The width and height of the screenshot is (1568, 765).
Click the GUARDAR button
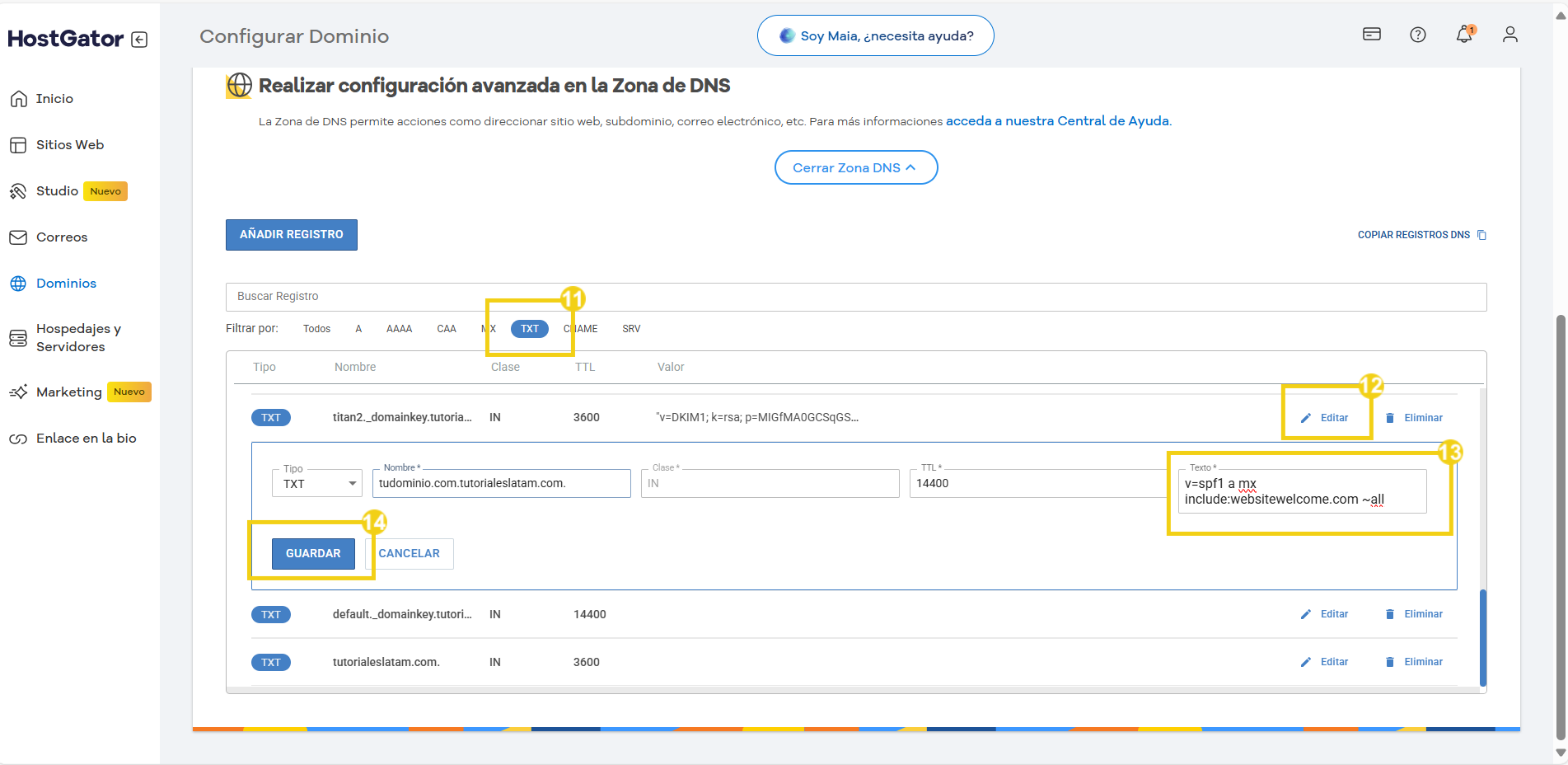pyautogui.click(x=313, y=553)
